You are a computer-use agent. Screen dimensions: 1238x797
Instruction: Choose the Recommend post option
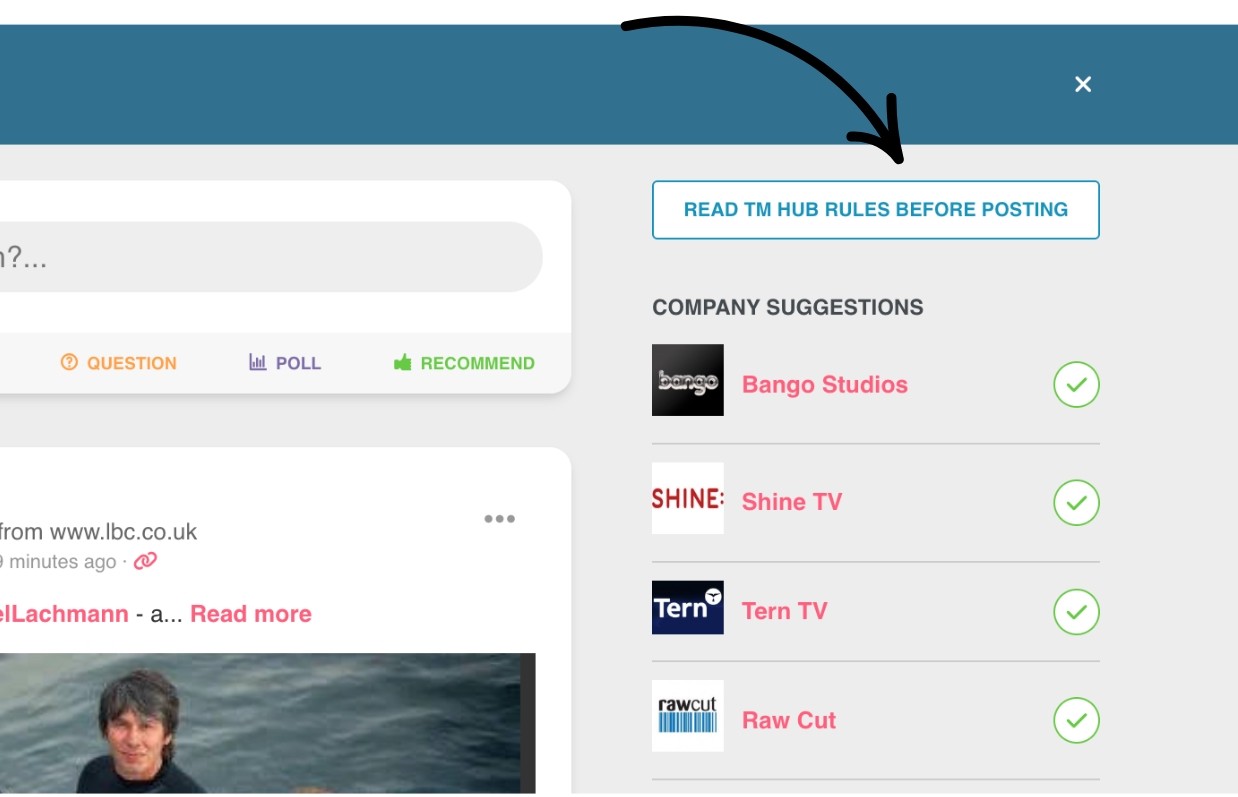tap(464, 363)
